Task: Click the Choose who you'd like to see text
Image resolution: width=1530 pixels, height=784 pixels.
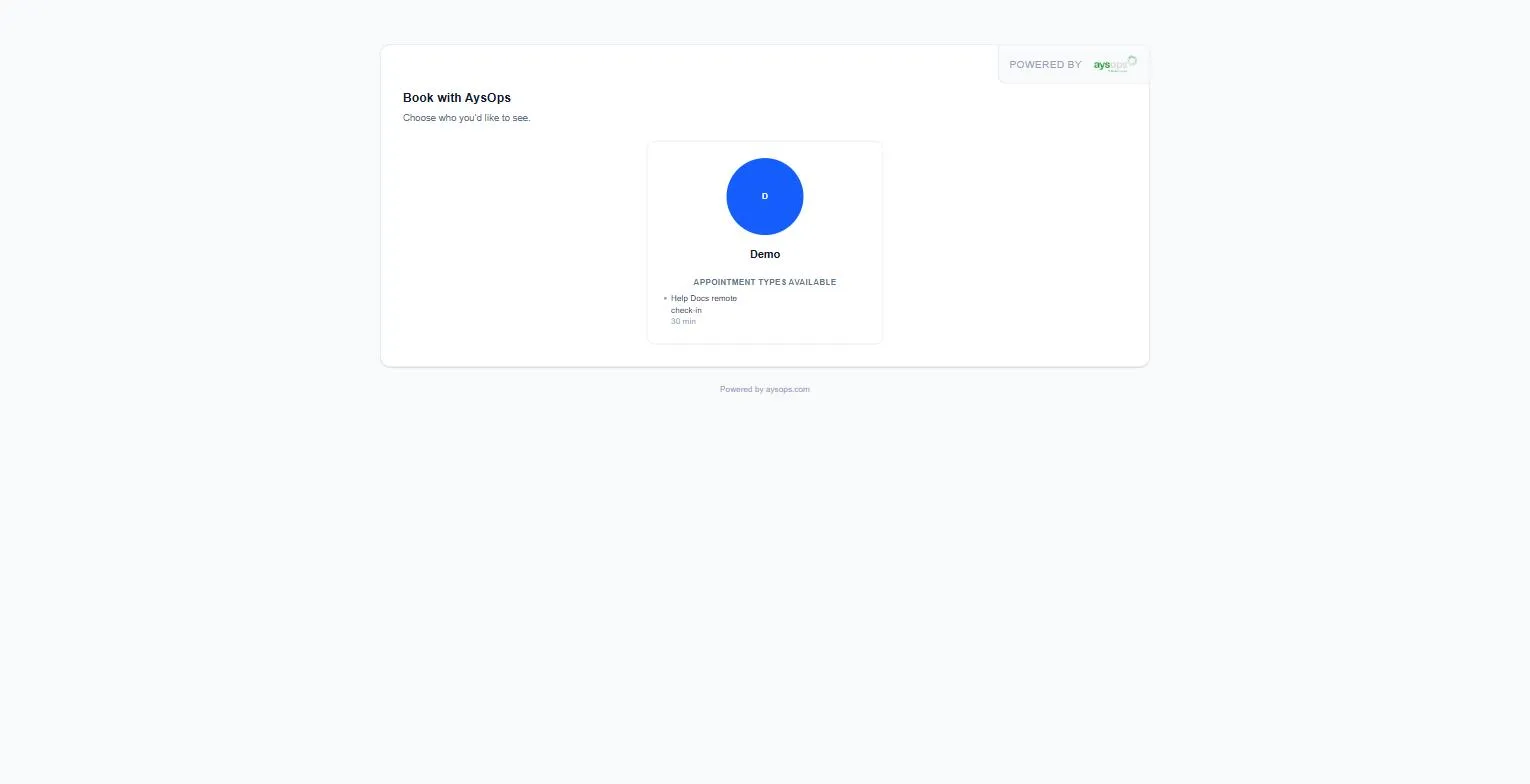Action: click(x=467, y=118)
